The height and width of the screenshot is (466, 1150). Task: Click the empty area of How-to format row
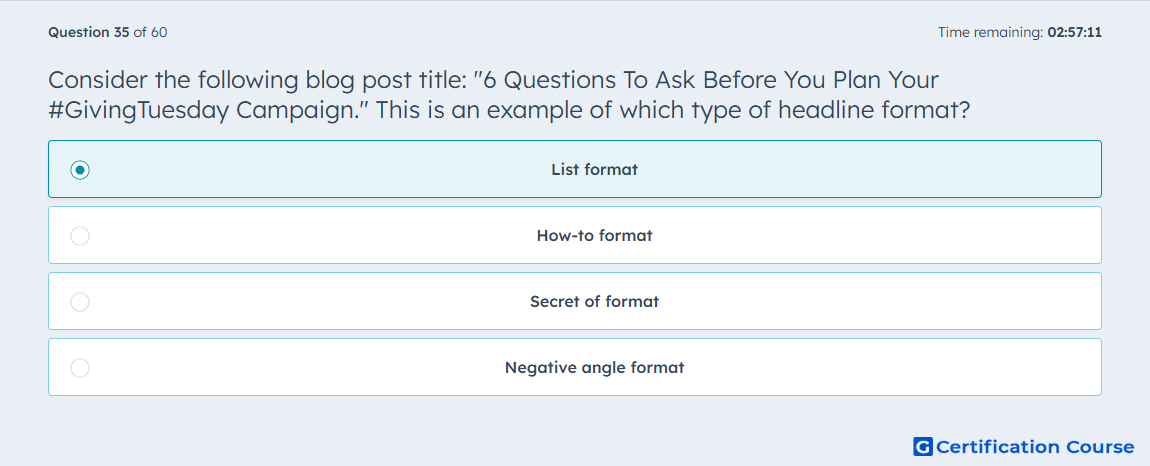[880, 236]
